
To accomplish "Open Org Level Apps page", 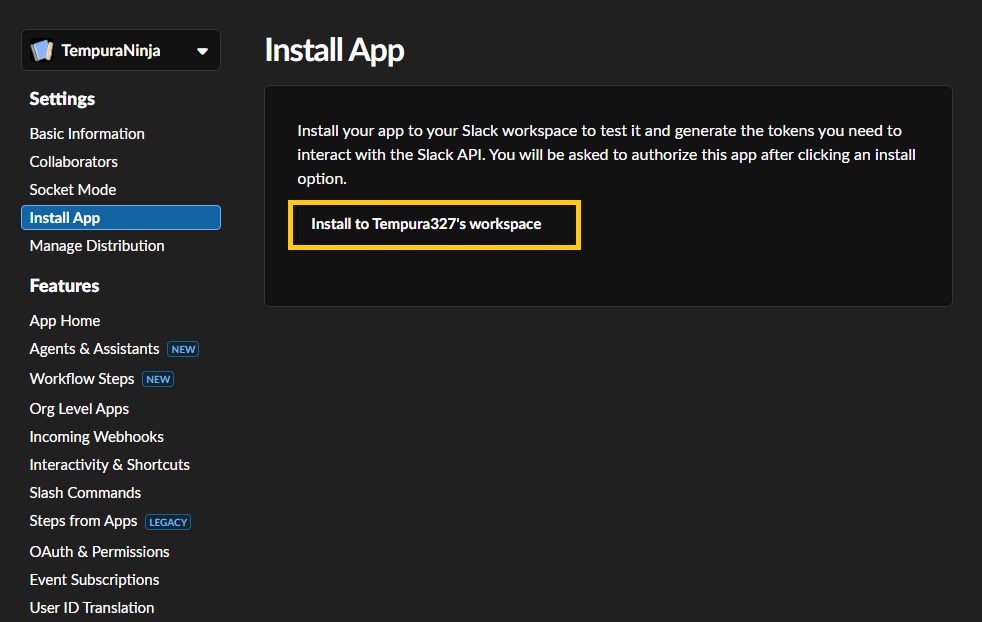I will coord(79,409).
